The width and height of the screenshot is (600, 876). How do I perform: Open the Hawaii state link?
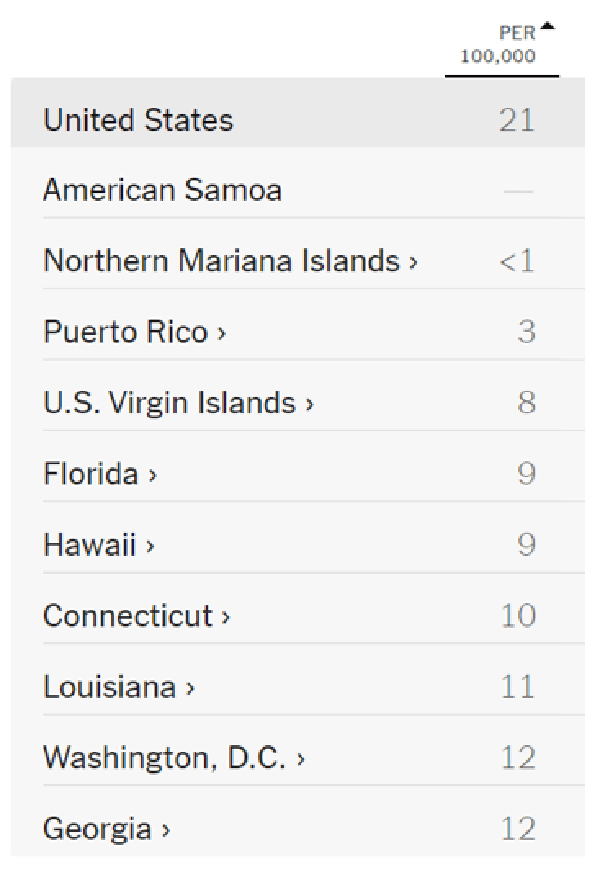pos(90,545)
